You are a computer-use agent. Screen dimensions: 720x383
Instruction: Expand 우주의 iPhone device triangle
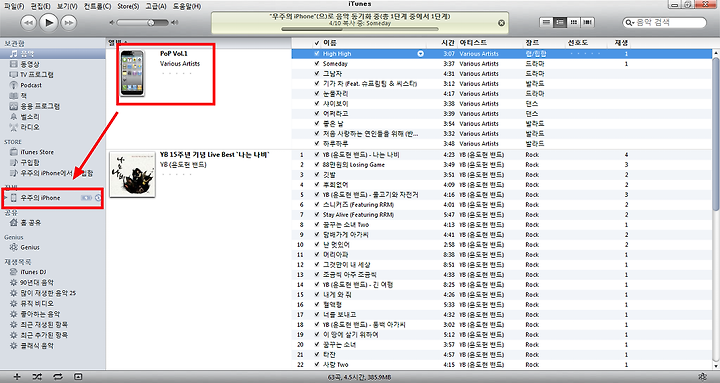[6, 198]
